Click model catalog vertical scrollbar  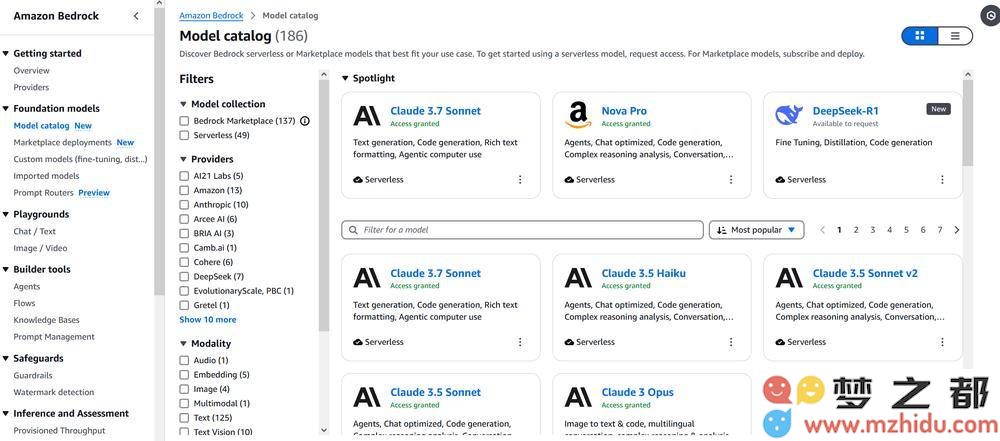[968, 121]
